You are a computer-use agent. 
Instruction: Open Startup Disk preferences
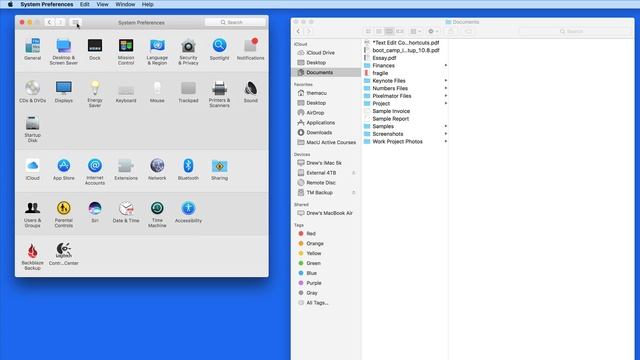click(33, 129)
